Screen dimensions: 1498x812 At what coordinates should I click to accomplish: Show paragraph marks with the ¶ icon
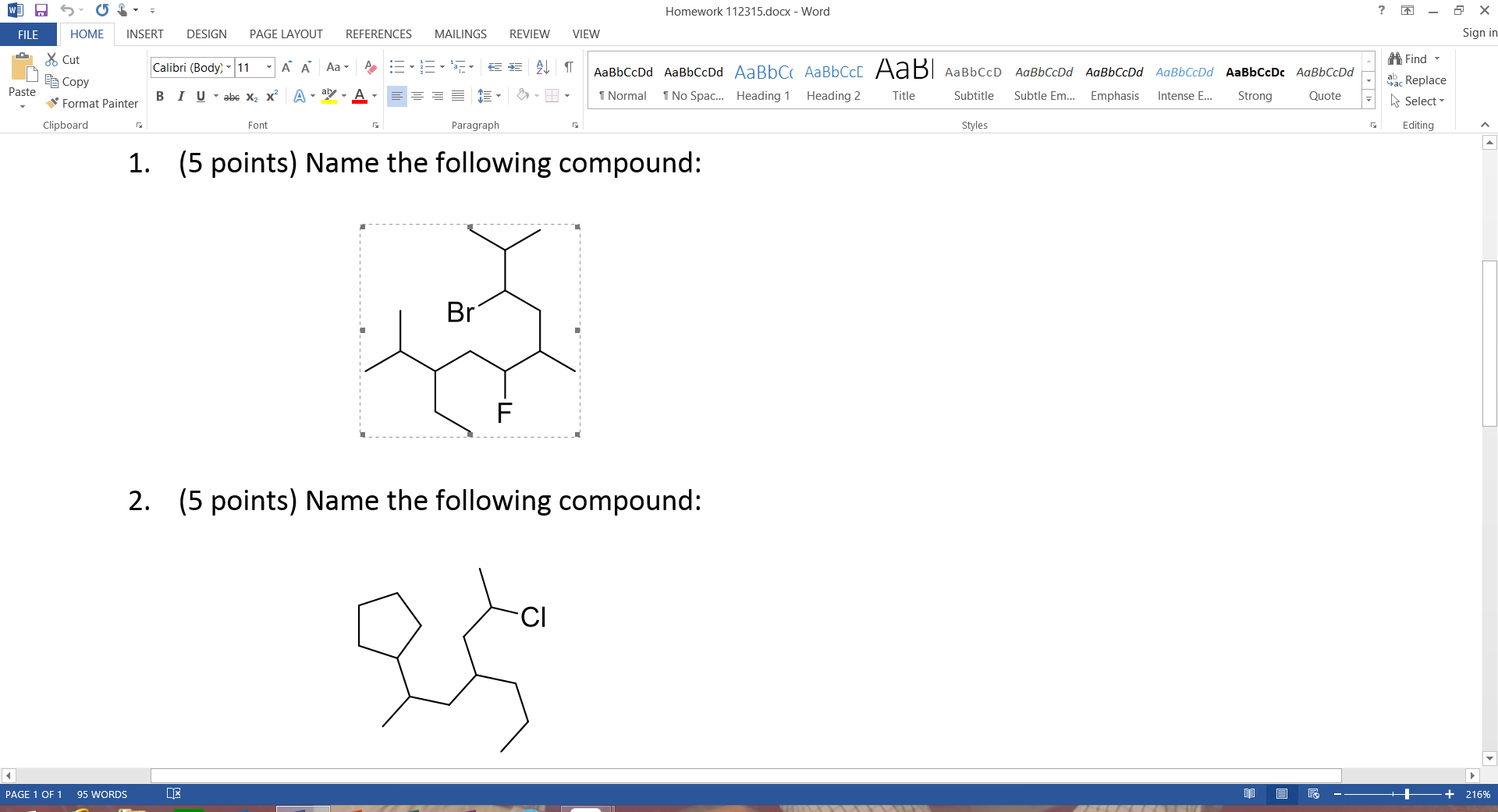coord(569,67)
